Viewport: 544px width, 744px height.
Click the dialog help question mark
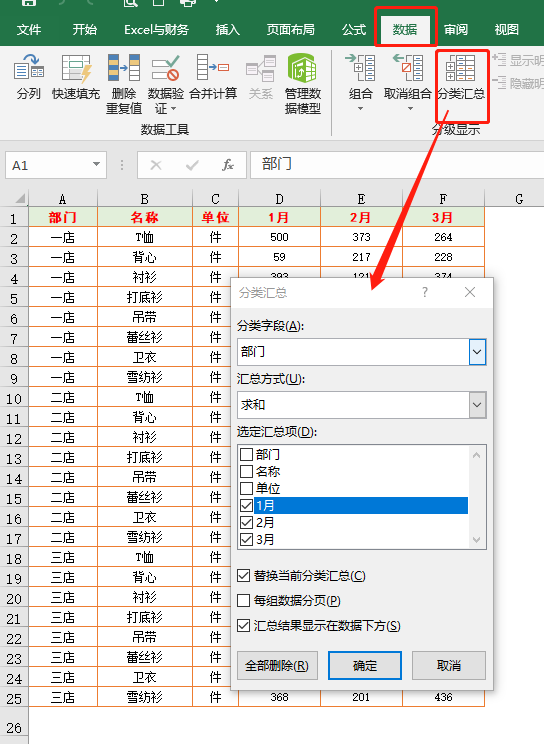[425, 292]
